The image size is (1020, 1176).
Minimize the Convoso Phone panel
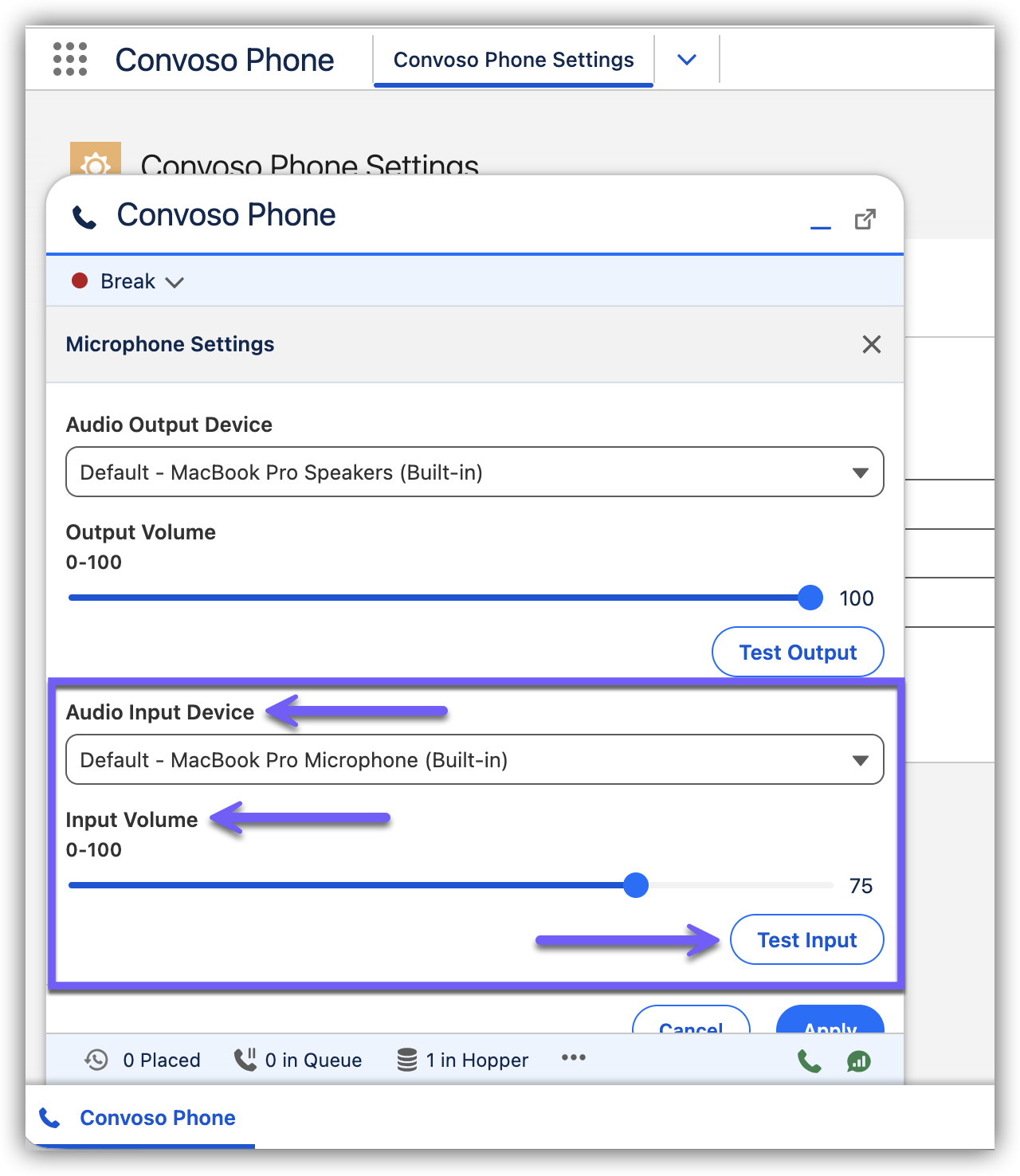click(x=820, y=221)
